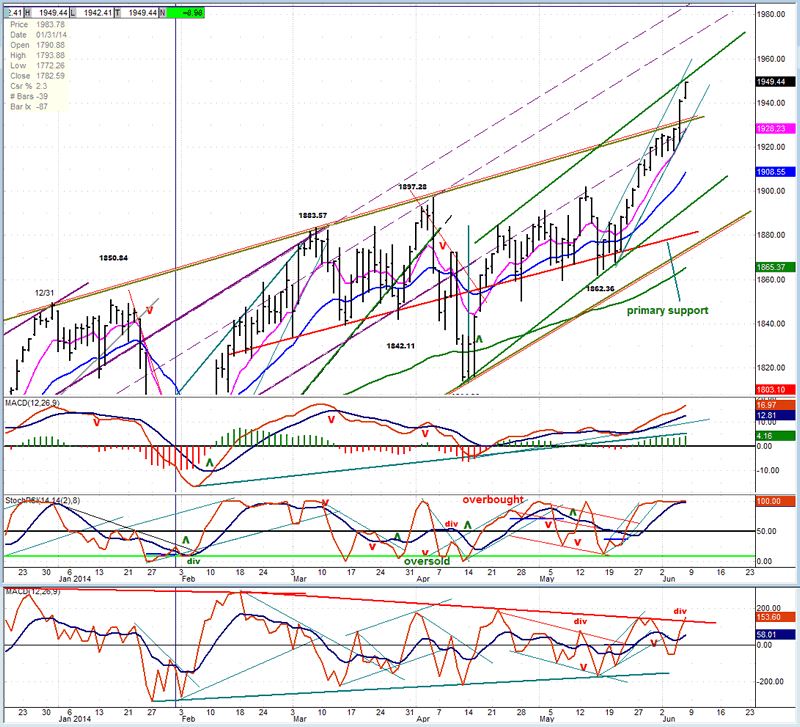Screen dimensions: 800x727
Task: Click the red overbought label
Action: coord(493,499)
